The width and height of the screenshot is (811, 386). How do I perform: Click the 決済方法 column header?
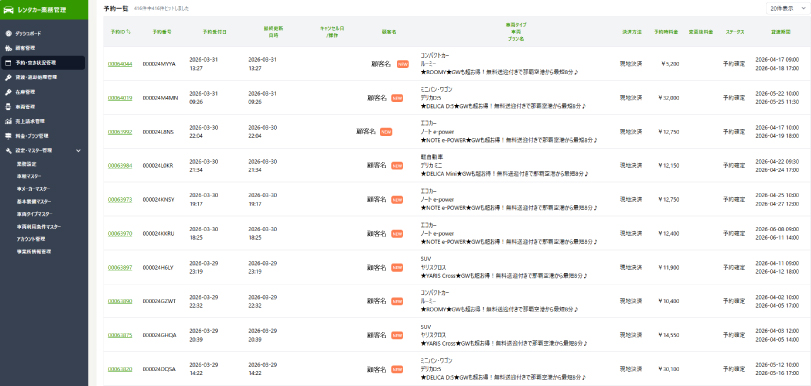632,32
